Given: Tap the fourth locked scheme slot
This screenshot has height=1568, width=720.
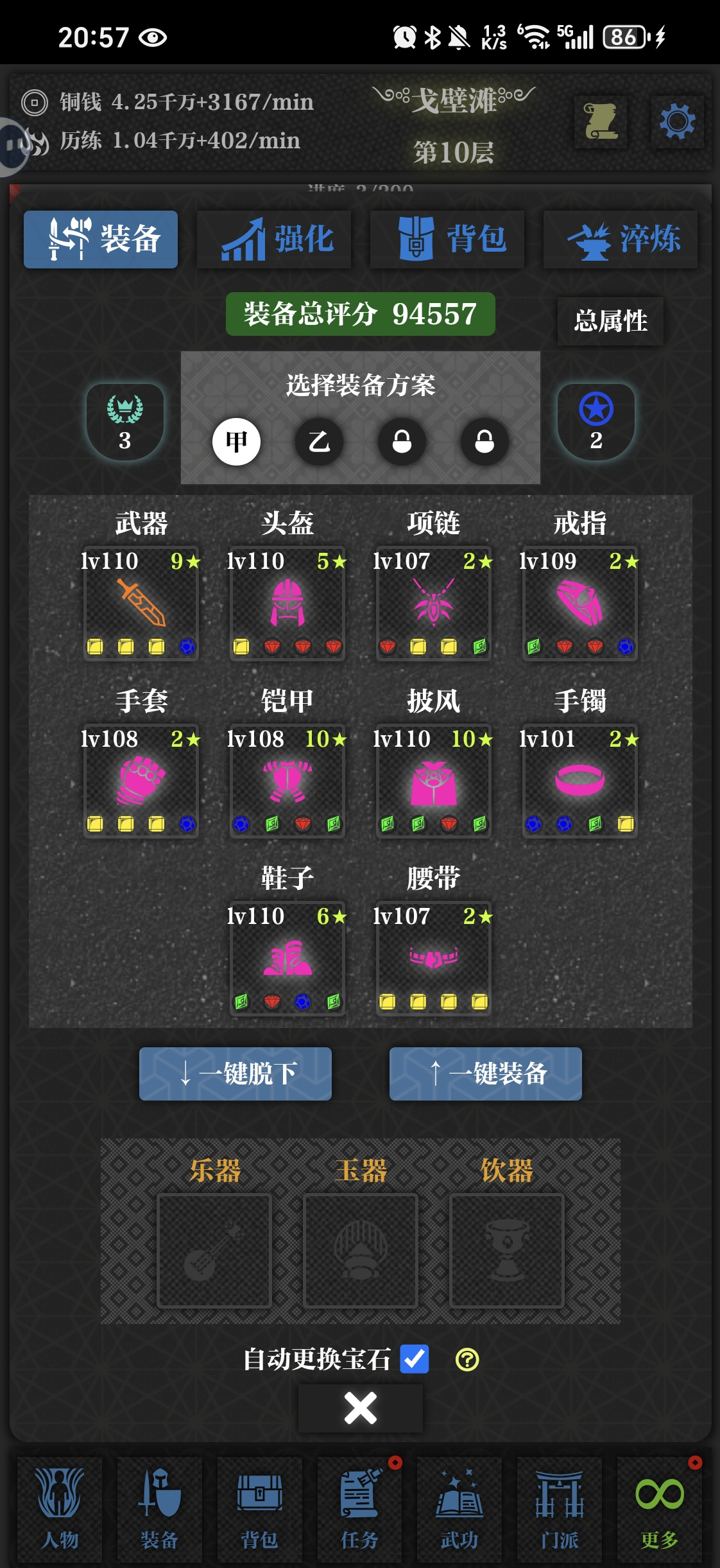Looking at the screenshot, I should [484, 441].
